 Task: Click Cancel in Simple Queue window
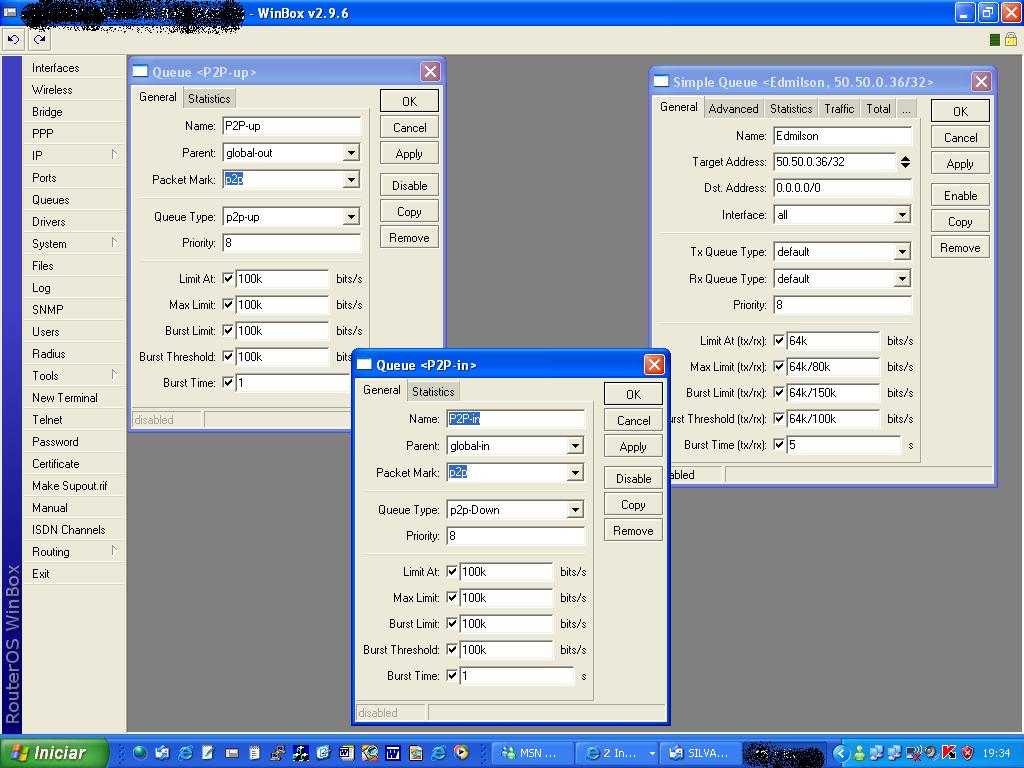pos(960,137)
